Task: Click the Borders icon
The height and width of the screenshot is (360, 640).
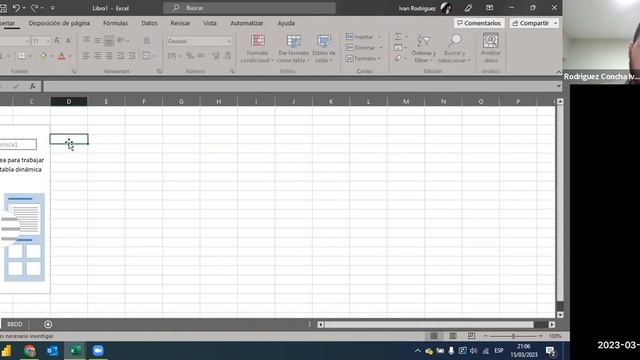Action: click(21, 56)
